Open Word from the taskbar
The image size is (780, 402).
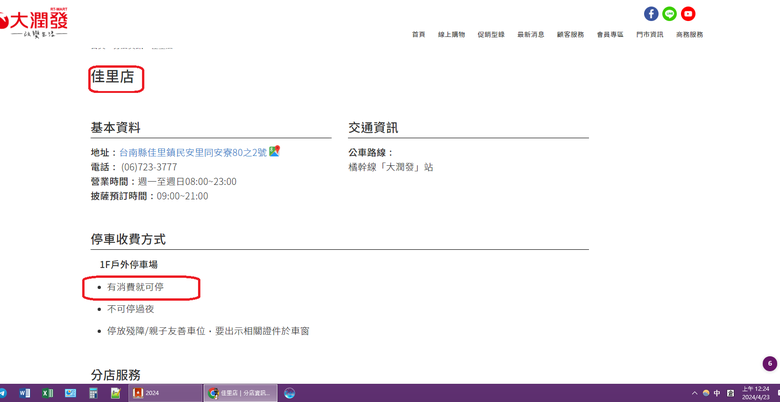pos(24,393)
